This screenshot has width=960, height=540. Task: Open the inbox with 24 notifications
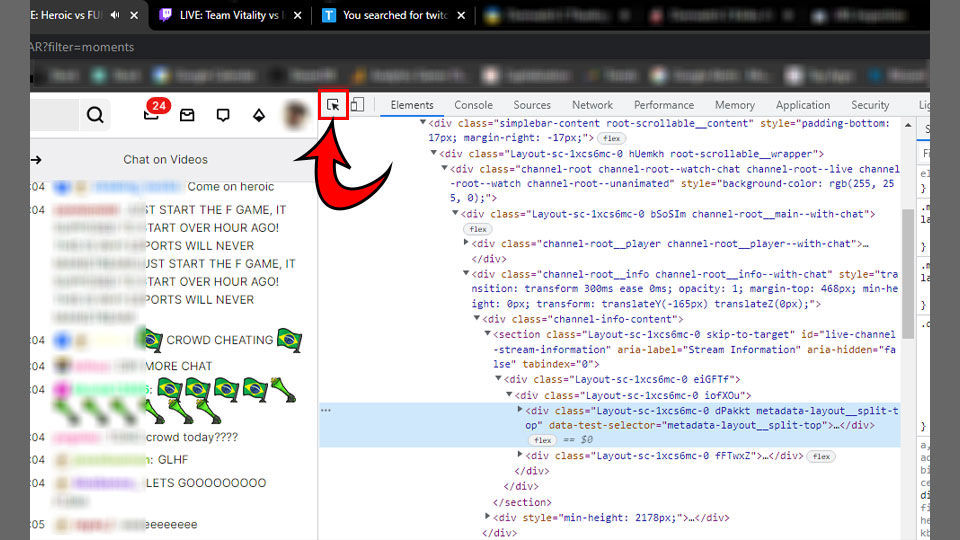point(152,113)
